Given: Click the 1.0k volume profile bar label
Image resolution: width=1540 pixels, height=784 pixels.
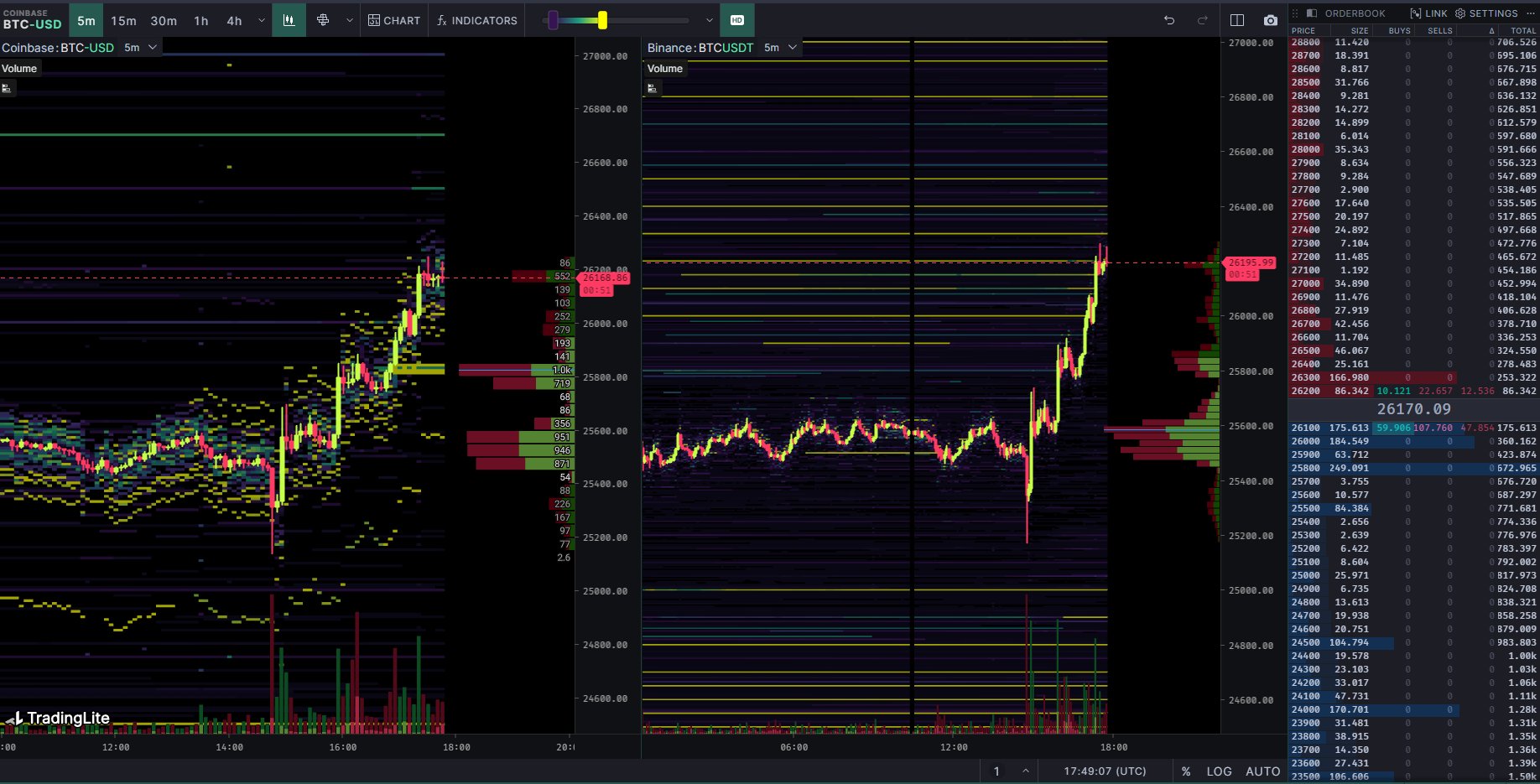Looking at the screenshot, I should click(x=562, y=370).
